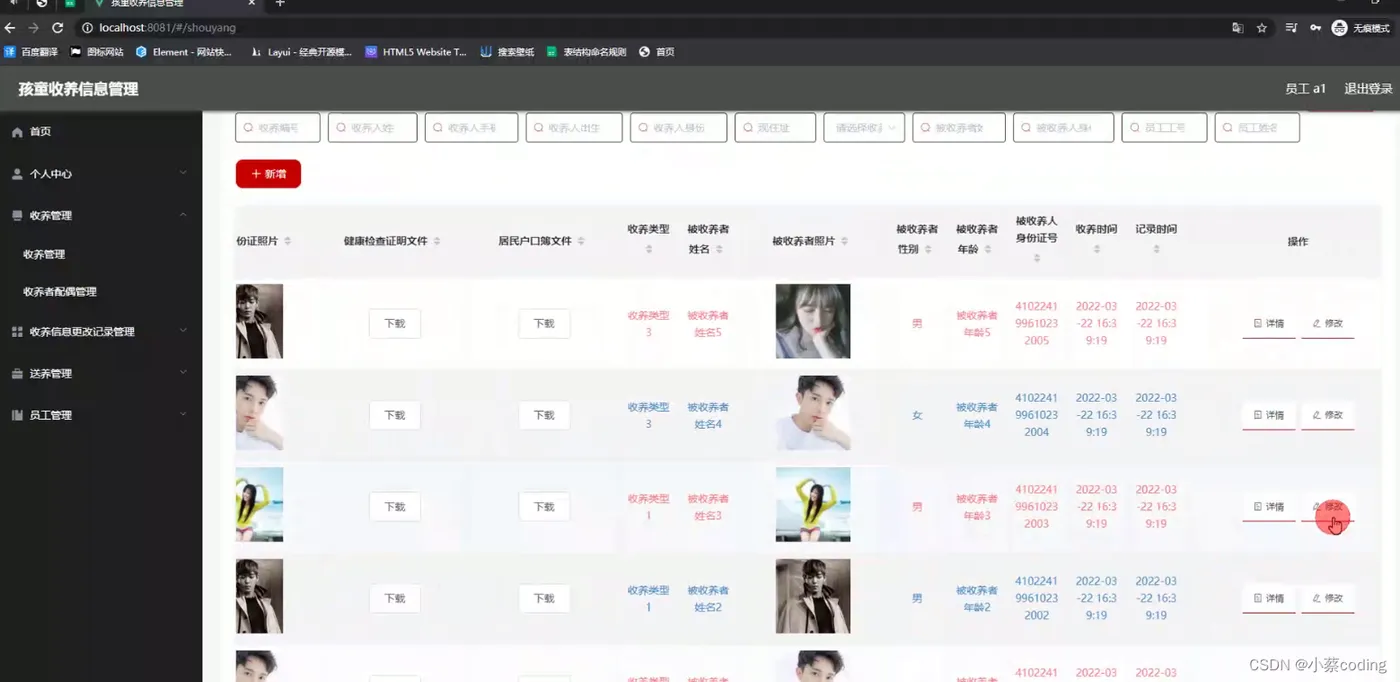
Task: Open 被收养者照片 thumbnail in 姓名5 row
Action: click(x=813, y=321)
